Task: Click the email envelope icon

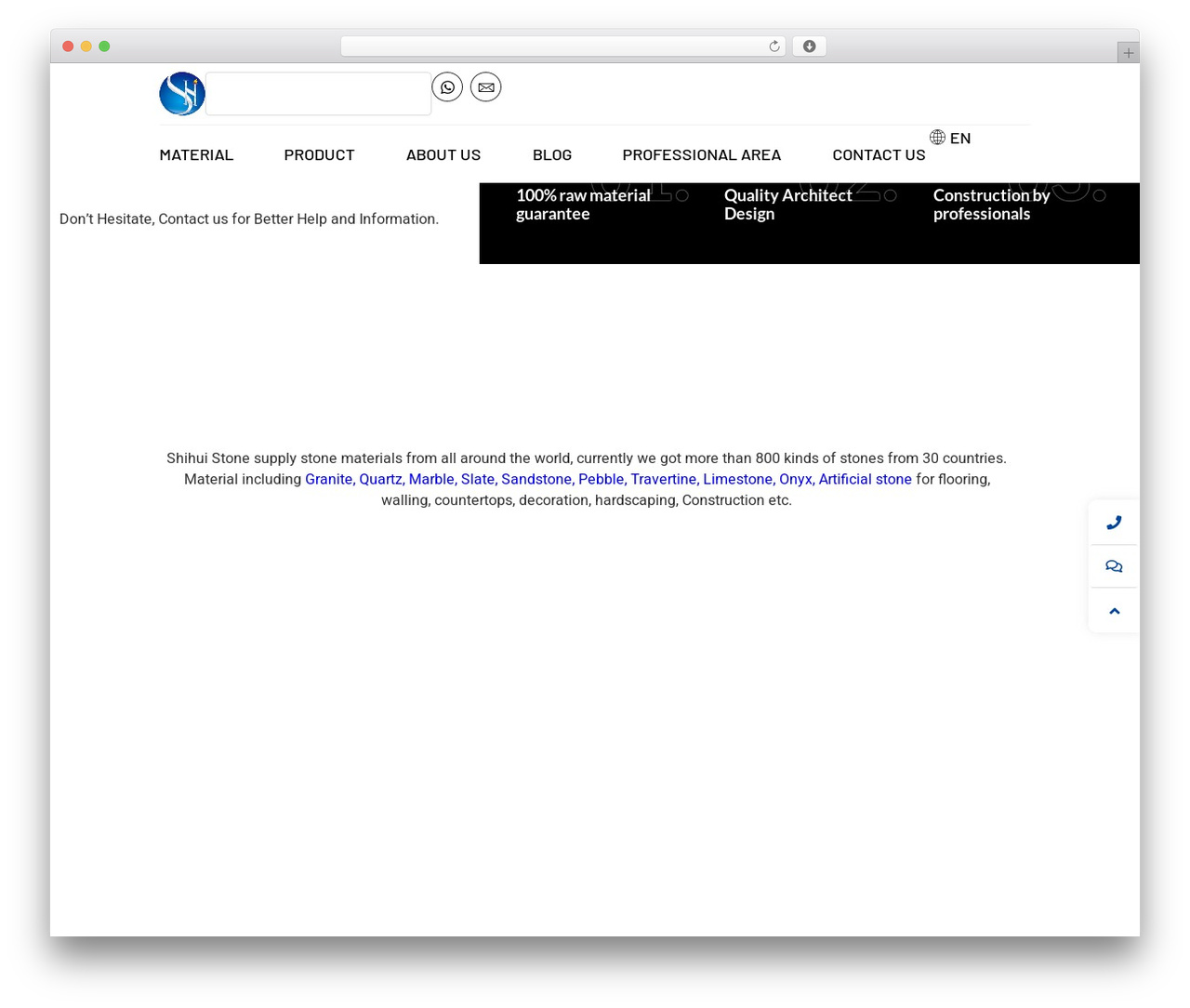Action: [486, 86]
